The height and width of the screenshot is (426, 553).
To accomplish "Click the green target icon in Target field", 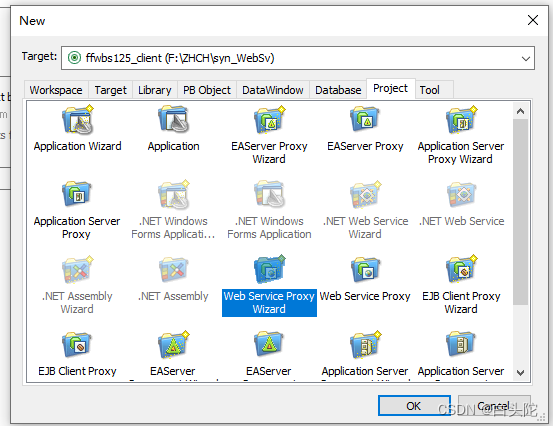I will pos(74,57).
